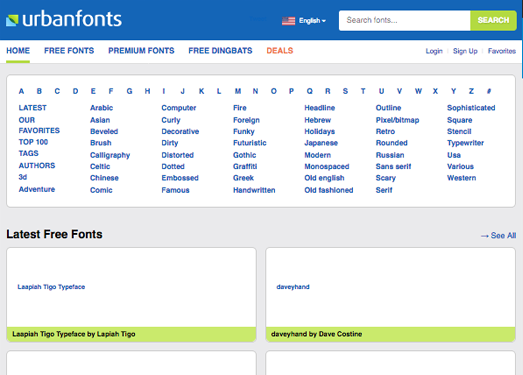
Task: Go to the FREE DINGBATS tab
Action: [x=220, y=51]
